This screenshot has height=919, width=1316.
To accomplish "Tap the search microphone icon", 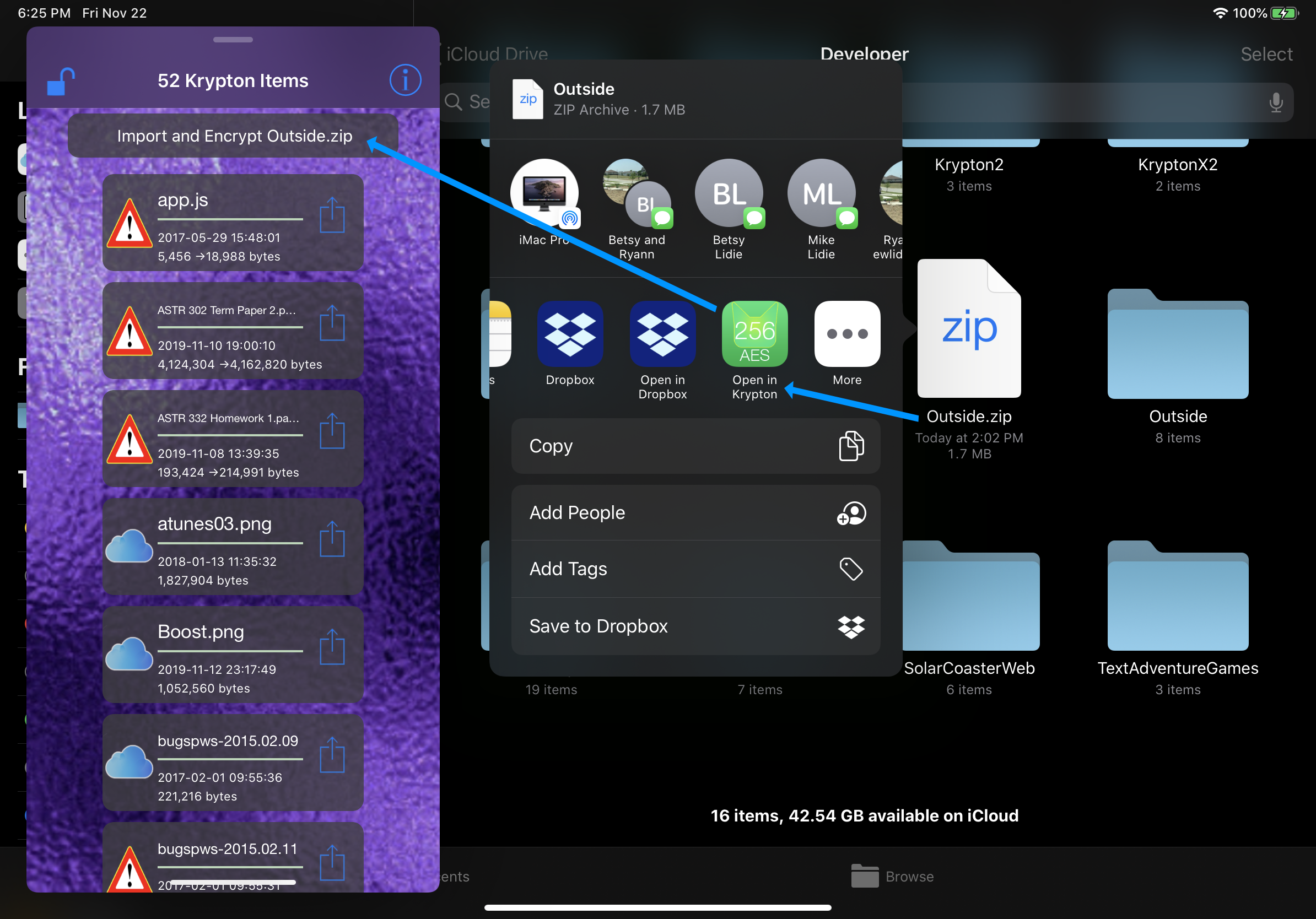I will point(1275,102).
